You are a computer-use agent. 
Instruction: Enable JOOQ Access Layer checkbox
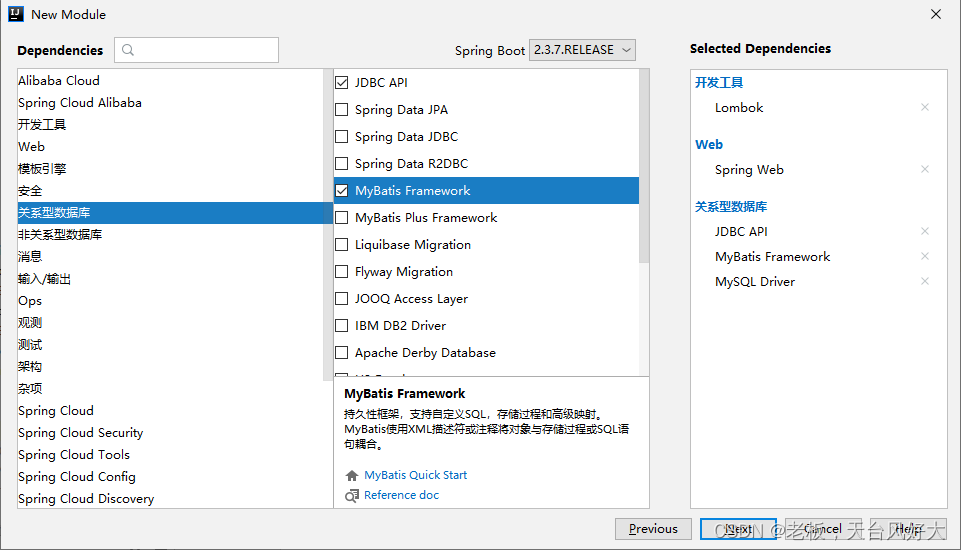pos(342,299)
